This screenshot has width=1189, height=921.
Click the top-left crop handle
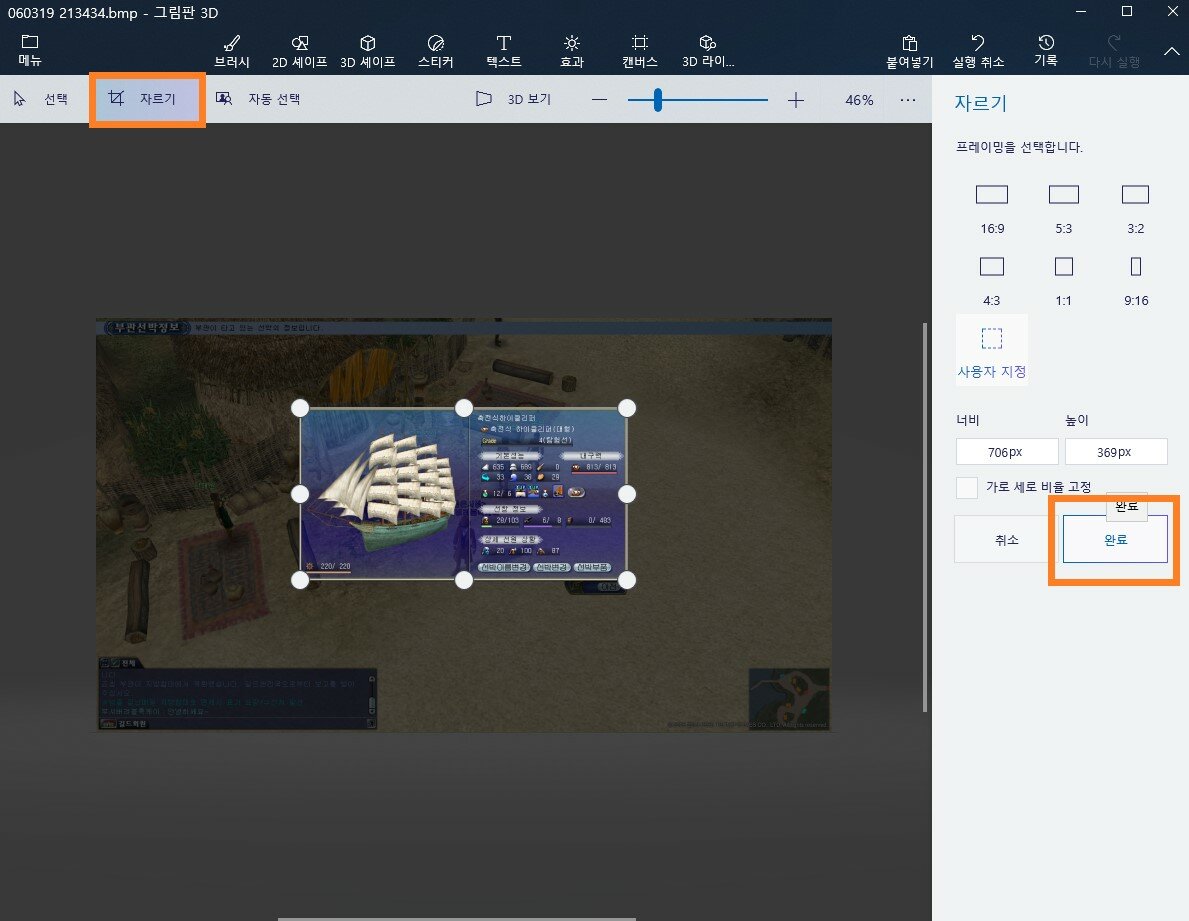[300, 409]
